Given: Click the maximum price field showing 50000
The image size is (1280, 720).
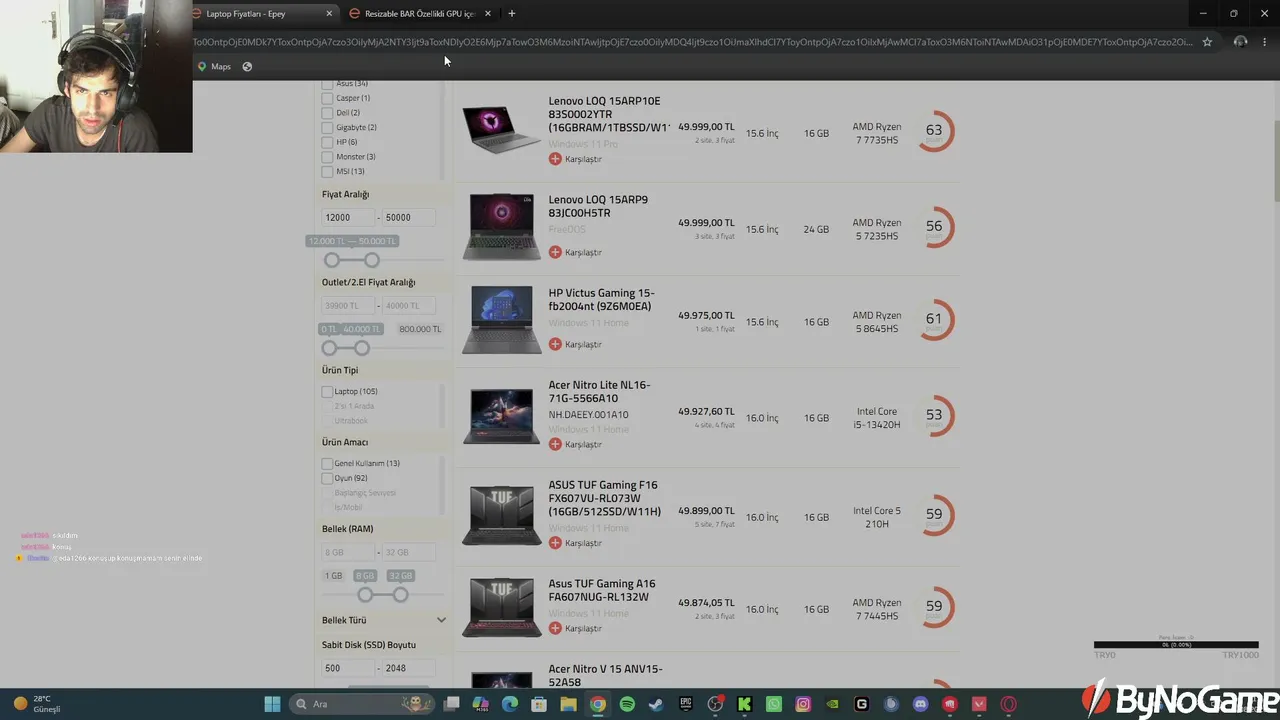Looking at the screenshot, I should (x=409, y=217).
